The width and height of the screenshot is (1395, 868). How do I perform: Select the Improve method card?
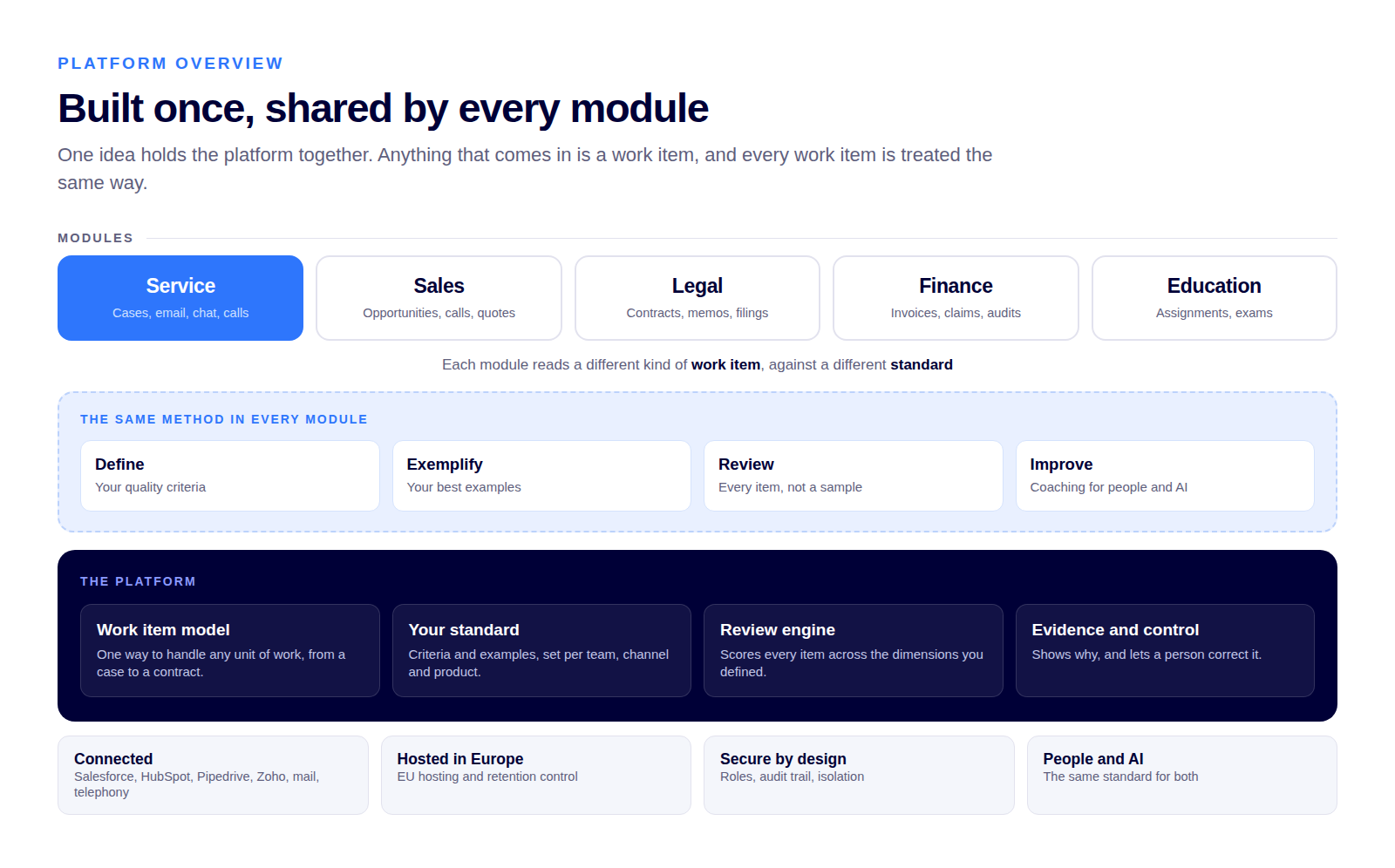click(1165, 476)
